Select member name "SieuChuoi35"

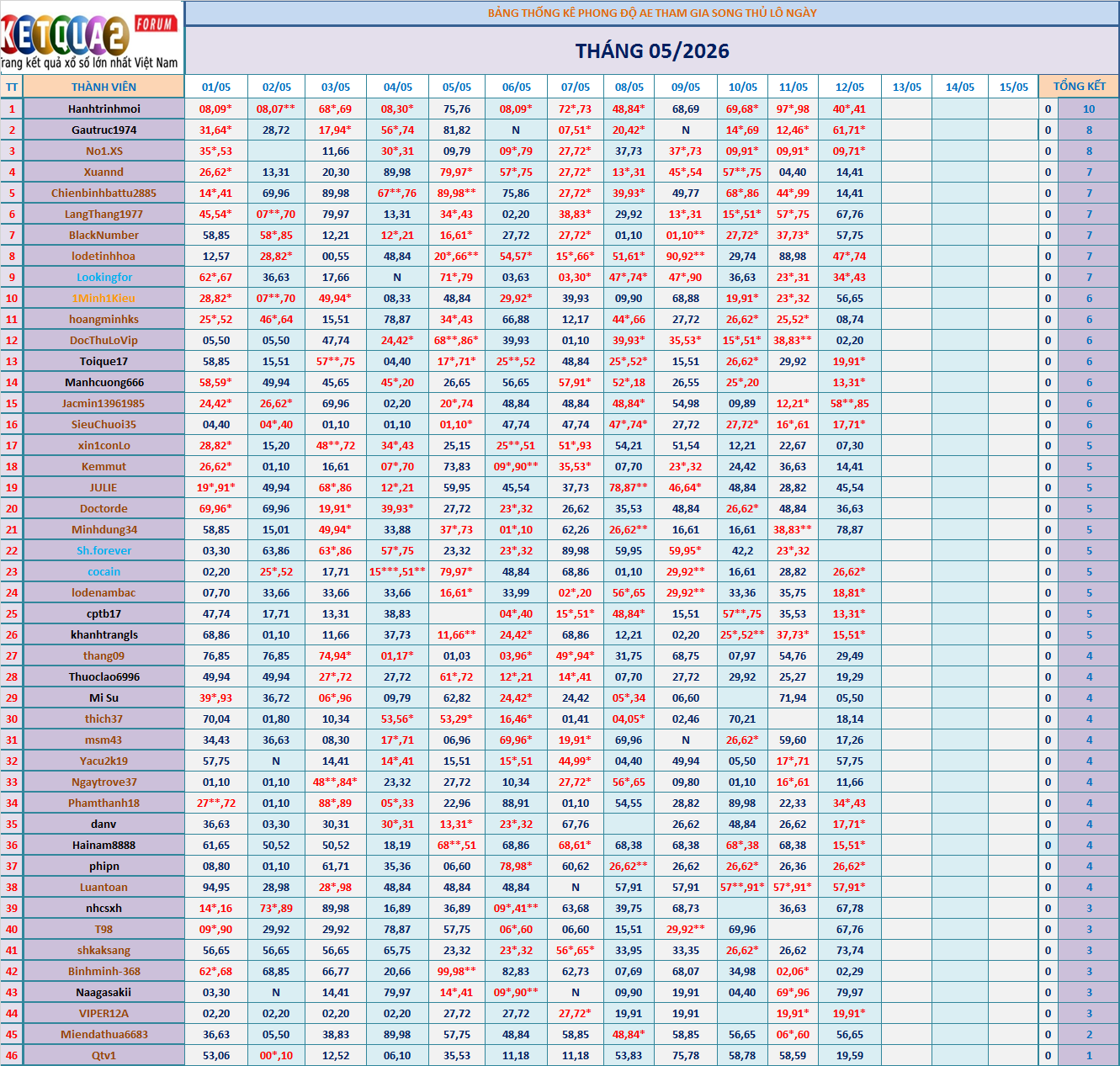tap(104, 424)
